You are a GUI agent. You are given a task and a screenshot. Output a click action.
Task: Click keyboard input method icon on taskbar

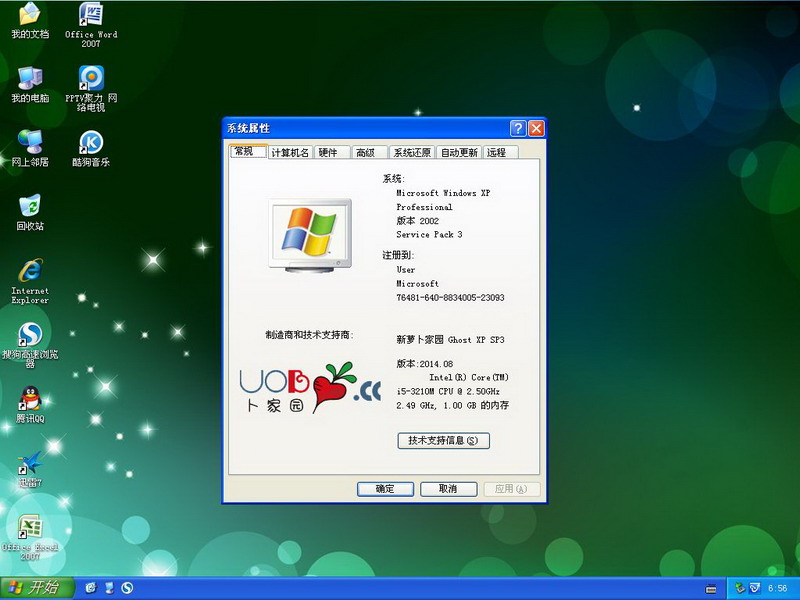(x=711, y=589)
